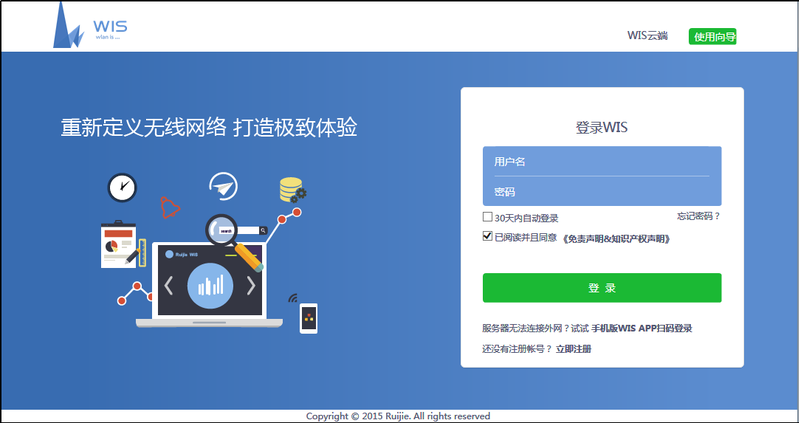Image resolution: width=799 pixels, height=423 pixels.
Task: Click the 忘记密码? link
Action: click(697, 216)
